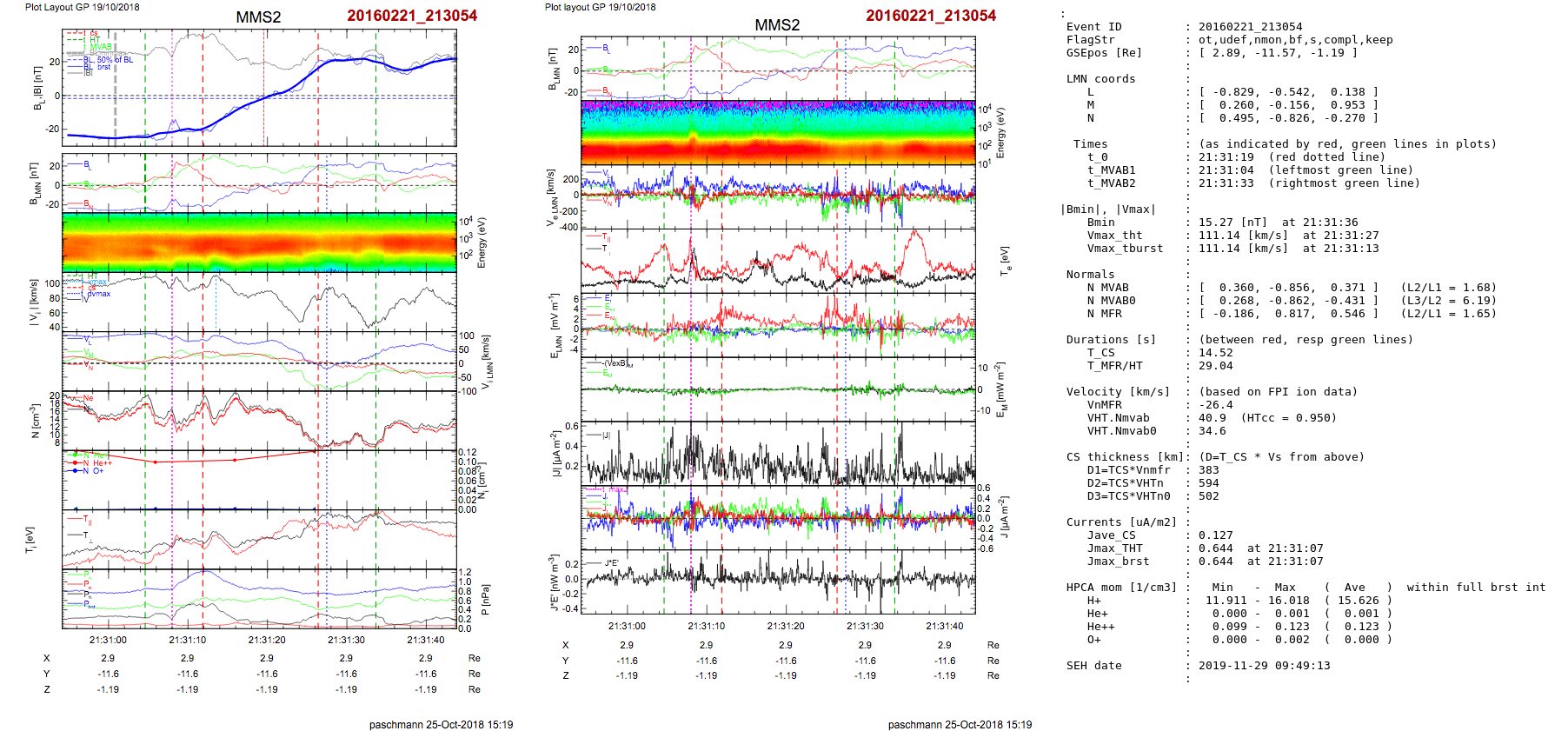Click the 21:31:10 tick label under the left plot
1568x731 pixels.
(x=188, y=640)
